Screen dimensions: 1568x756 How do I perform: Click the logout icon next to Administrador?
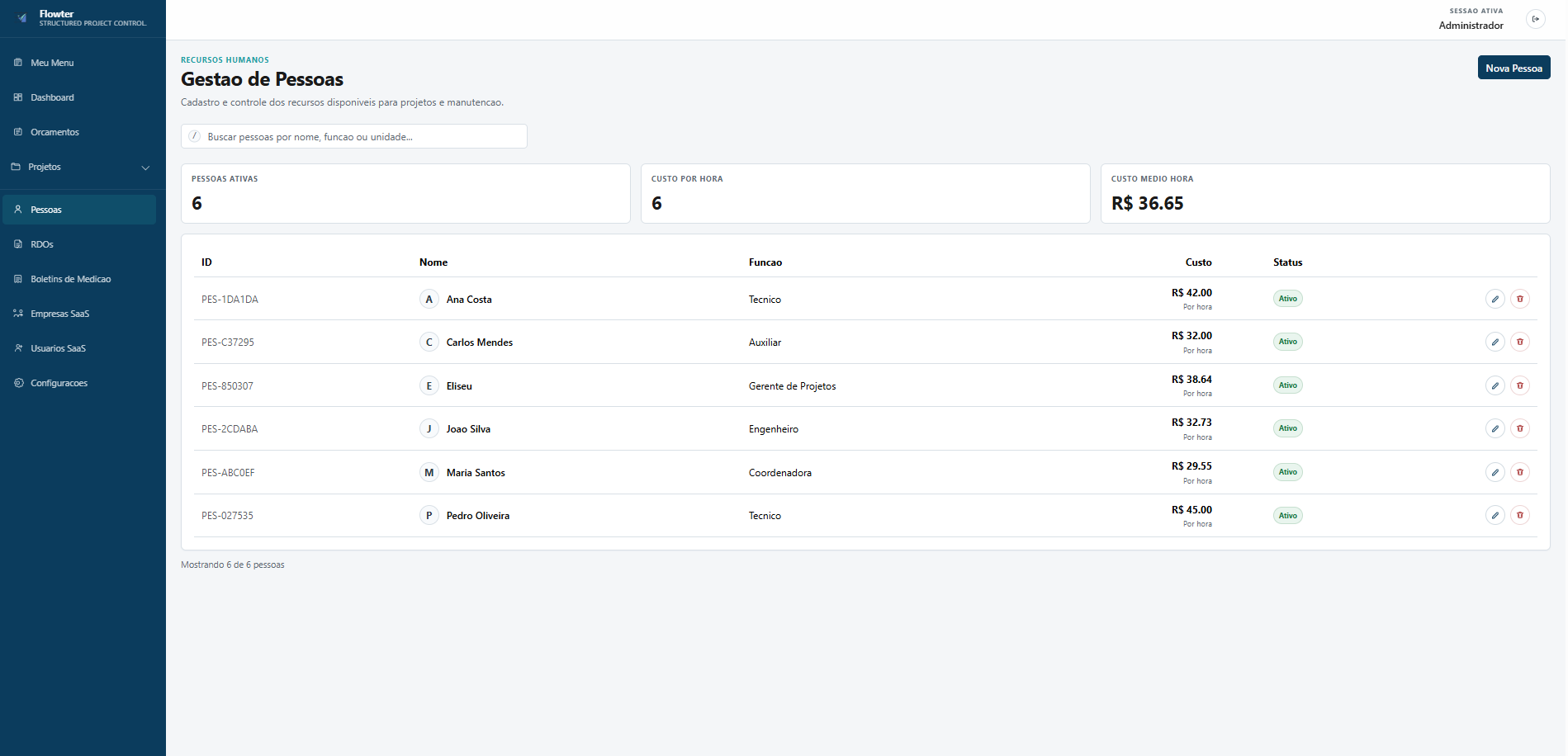[x=1535, y=19]
